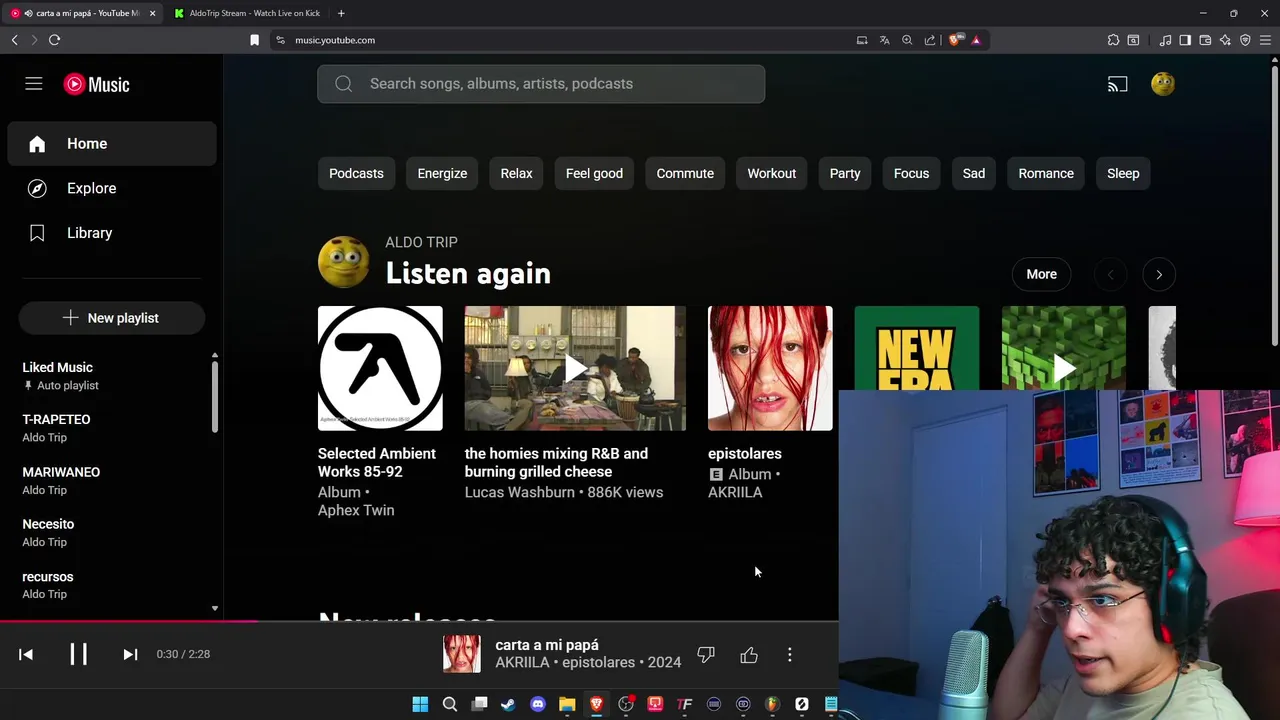Click the translate page icon

(x=884, y=40)
